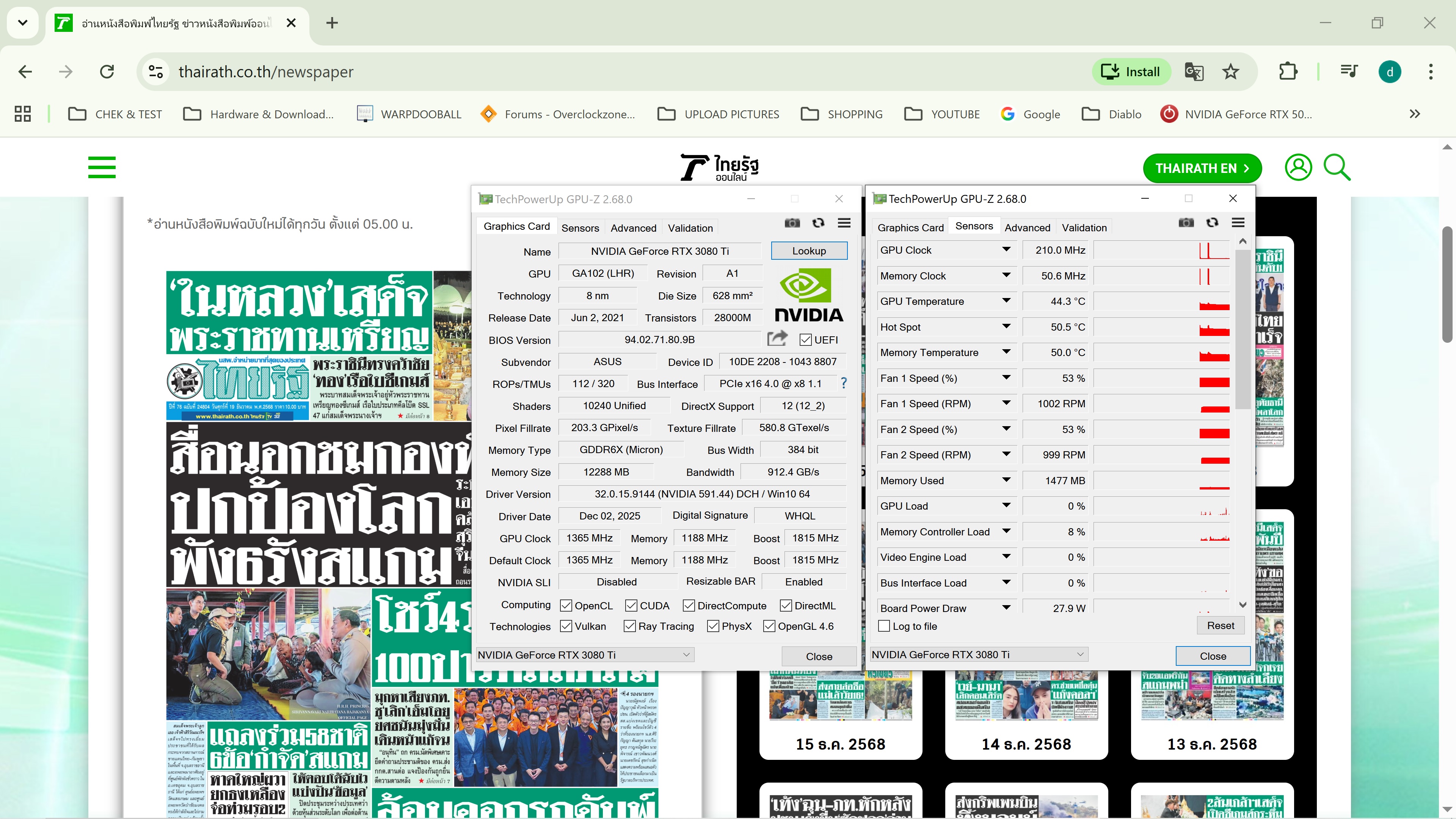Open the Thairath user profile icon
1456x819 pixels.
(x=1298, y=167)
